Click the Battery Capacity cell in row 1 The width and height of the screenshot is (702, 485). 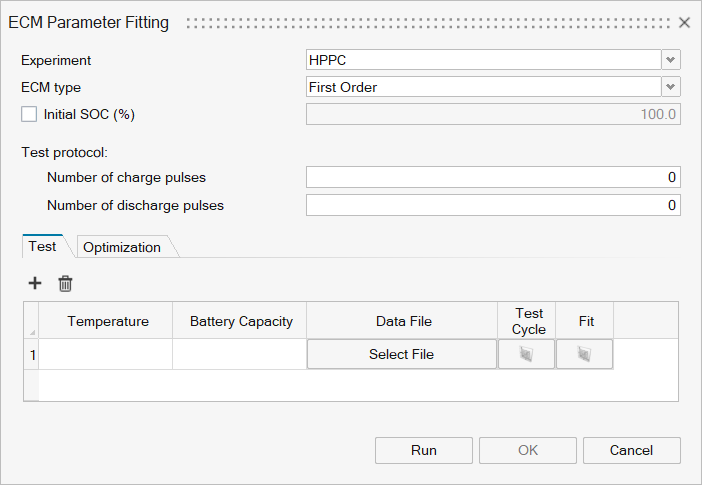[x=240, y=354]
